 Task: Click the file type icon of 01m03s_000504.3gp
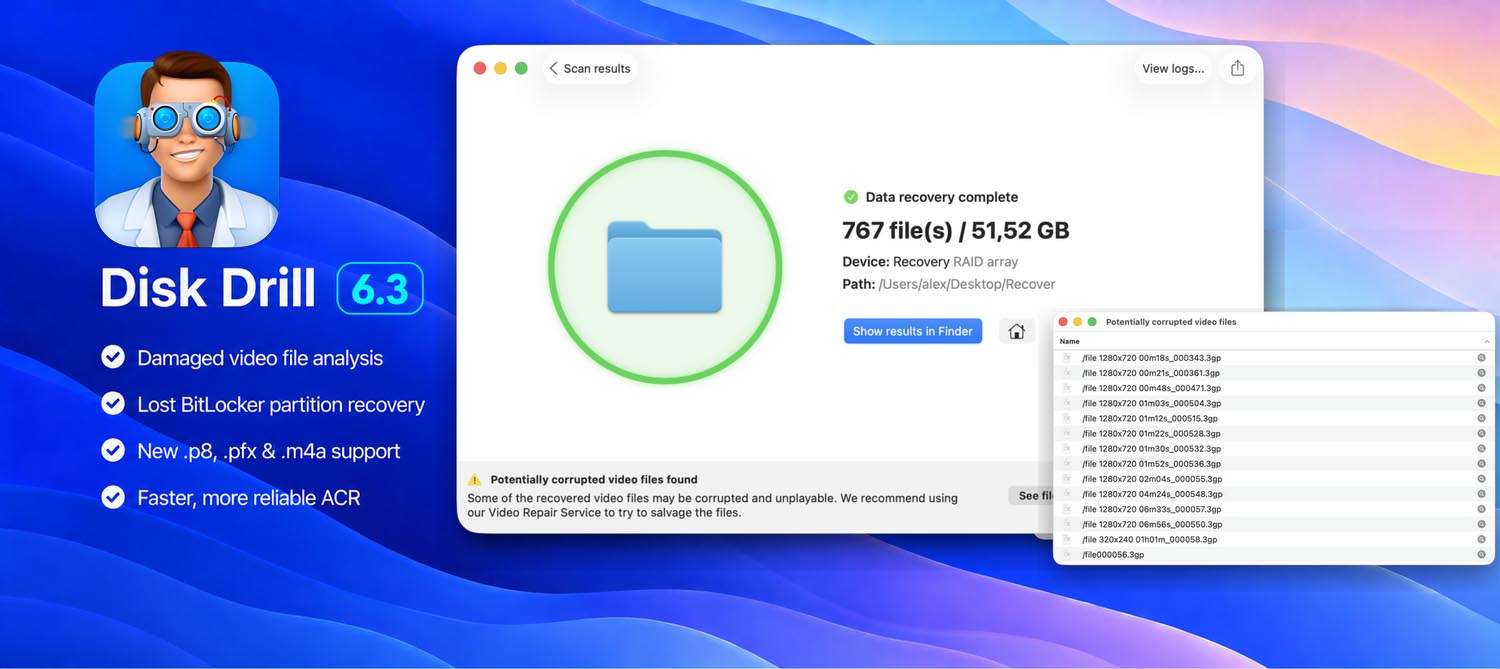1067,403
